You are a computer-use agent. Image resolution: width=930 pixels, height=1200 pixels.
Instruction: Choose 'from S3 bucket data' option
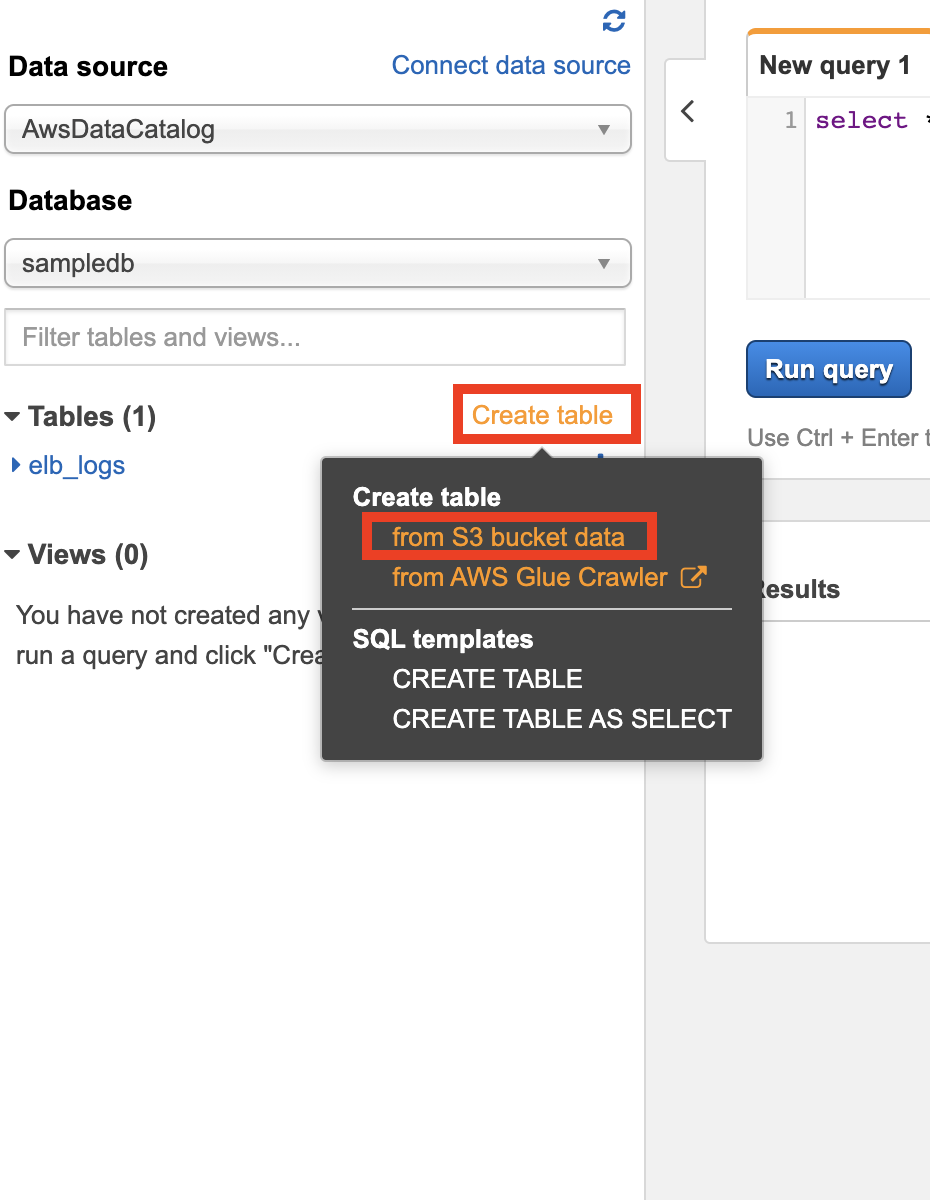click(508, 537)
